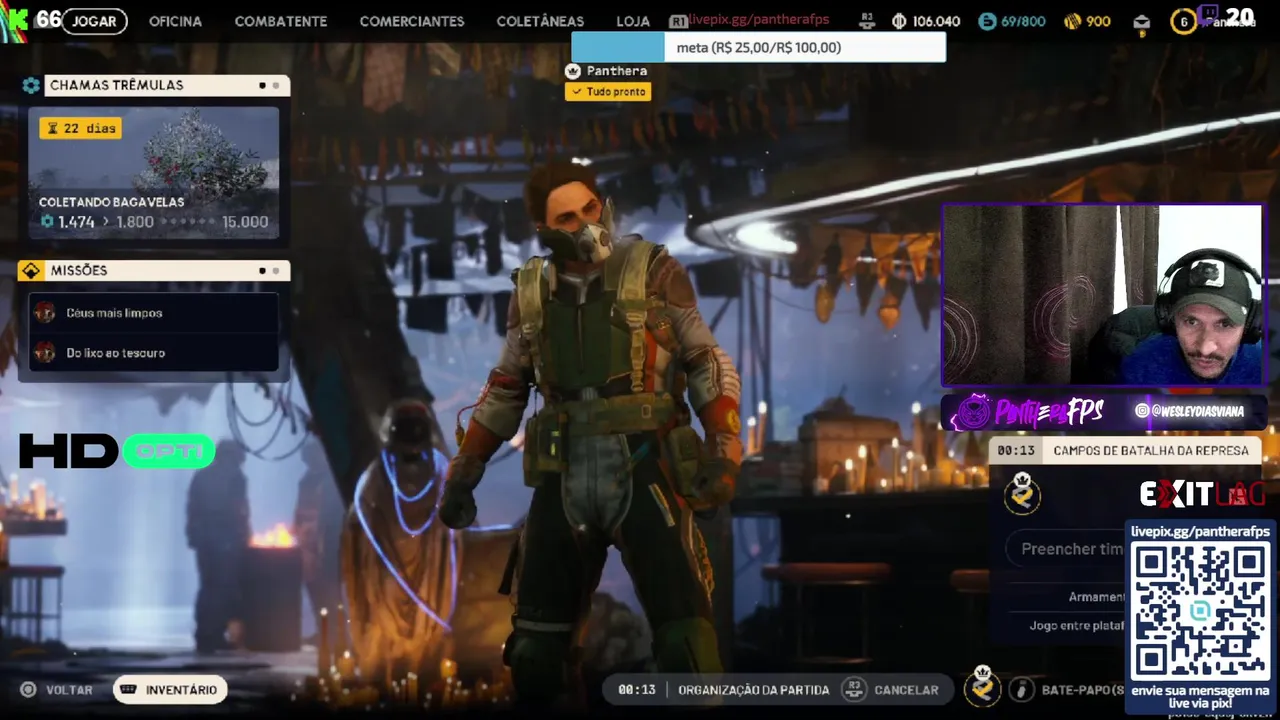The image size is (1280, 720).
Task: Click CANCELAR to stop matchmaking
Action: (x=906, y=690)
